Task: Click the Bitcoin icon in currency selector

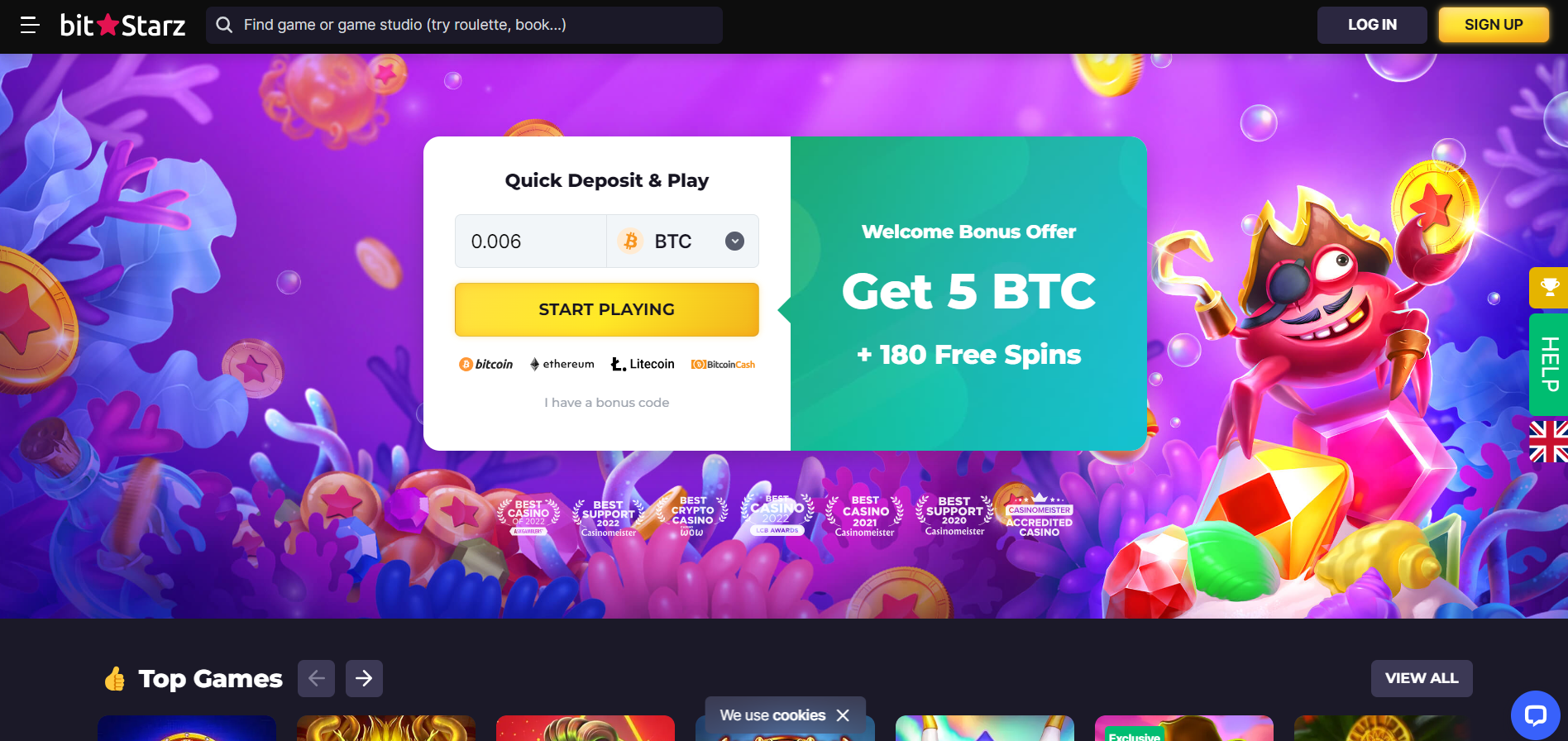Action: click(631, 241)
